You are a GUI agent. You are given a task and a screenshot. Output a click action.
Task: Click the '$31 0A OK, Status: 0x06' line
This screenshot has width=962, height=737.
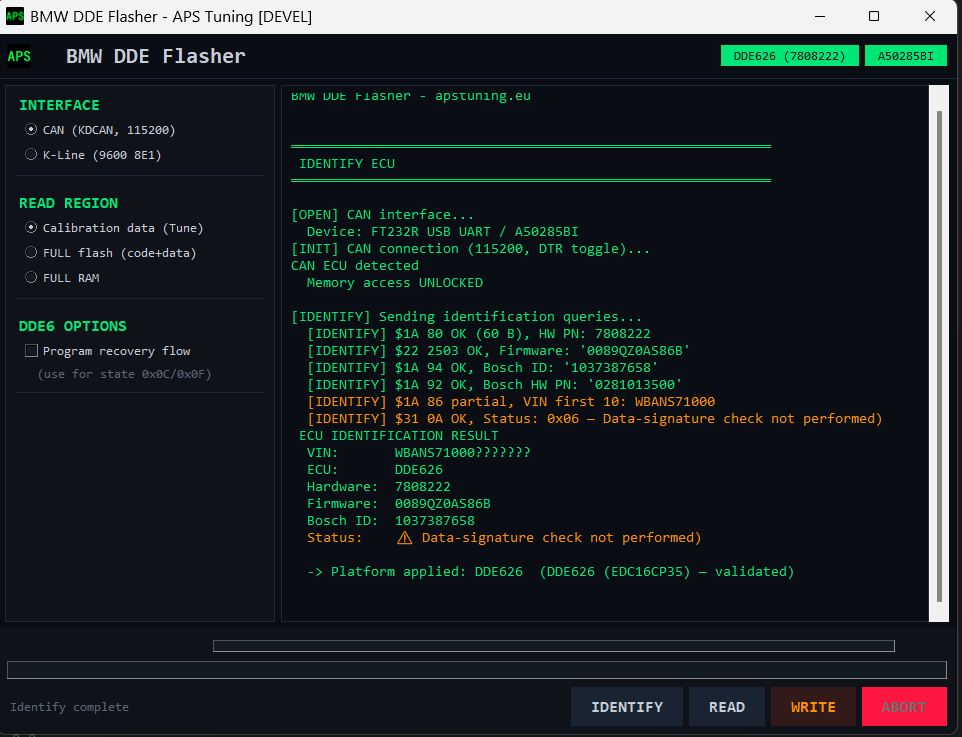click(x=595, y=419)
